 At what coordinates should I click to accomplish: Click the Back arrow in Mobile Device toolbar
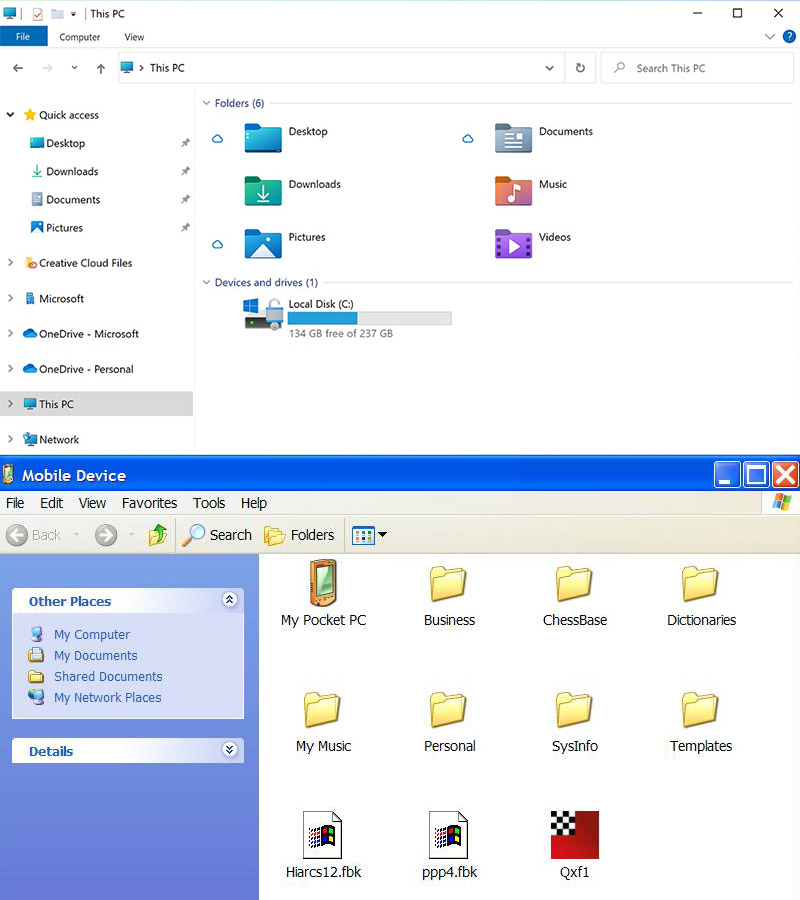point(17,535)
